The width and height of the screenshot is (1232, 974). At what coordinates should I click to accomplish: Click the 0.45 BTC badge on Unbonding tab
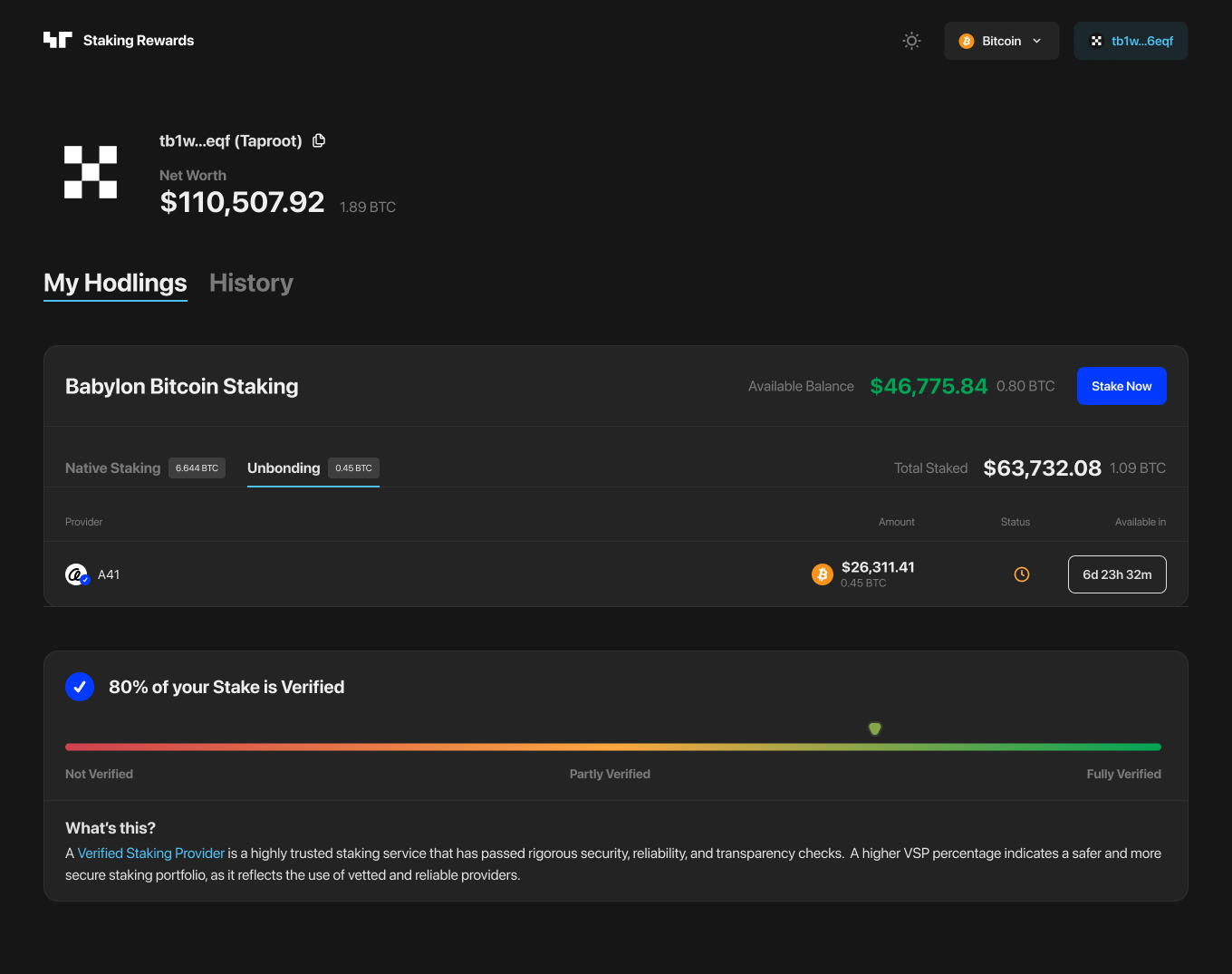click(353, 468)
